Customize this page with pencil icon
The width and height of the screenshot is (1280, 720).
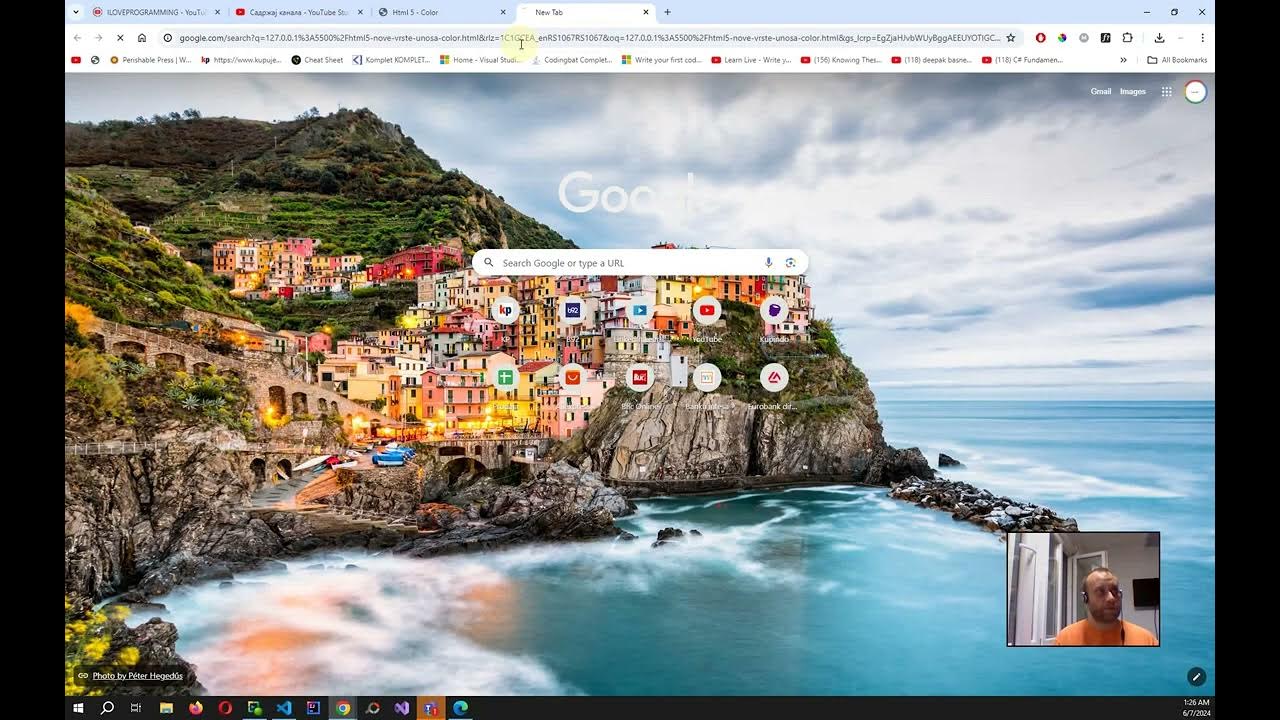point(1196,677)
